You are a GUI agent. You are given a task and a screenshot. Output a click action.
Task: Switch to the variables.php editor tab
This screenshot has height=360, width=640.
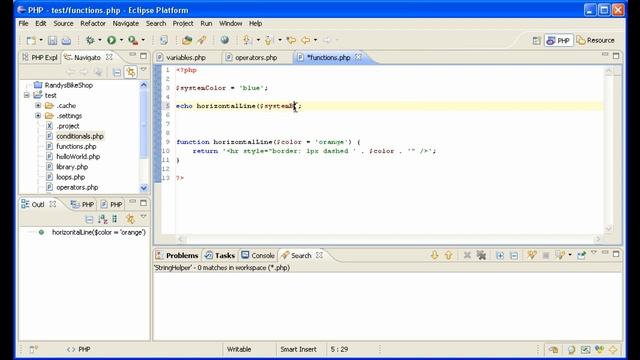(186, 58)
